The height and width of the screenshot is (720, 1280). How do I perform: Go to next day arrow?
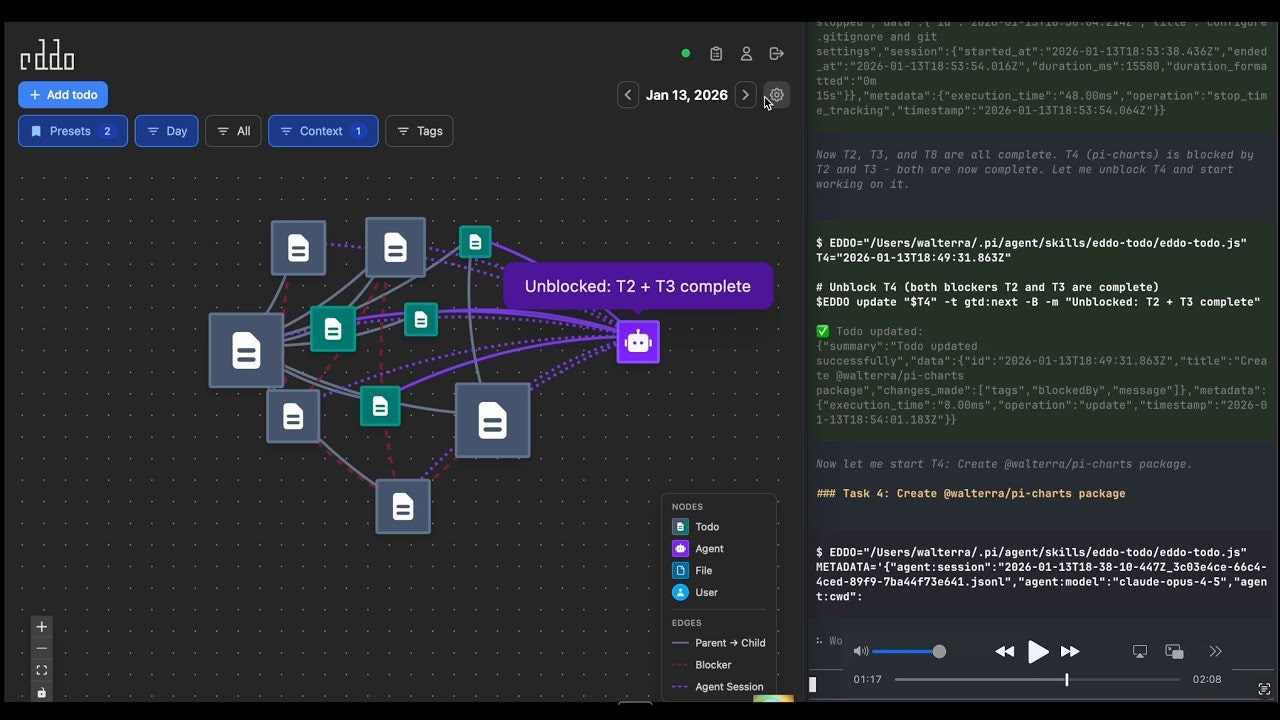pos(745,95)
